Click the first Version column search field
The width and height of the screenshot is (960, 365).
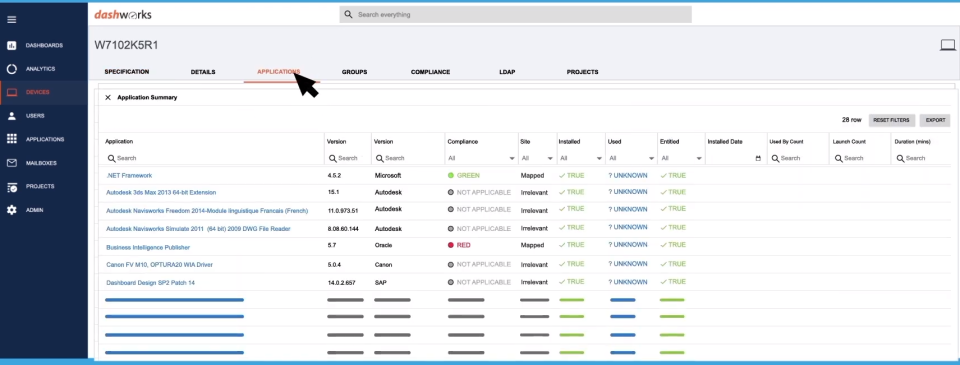click(x=347, y=158)
